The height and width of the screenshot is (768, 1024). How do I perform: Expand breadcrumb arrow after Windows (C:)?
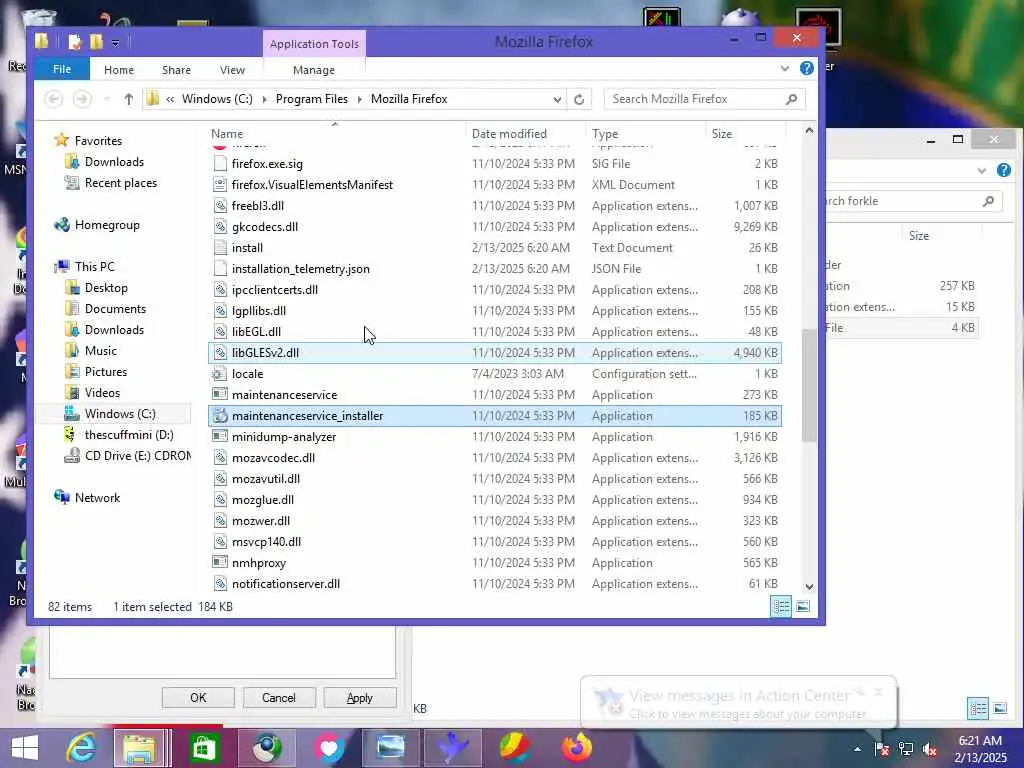pyautogui.click(x=264, y=99)
